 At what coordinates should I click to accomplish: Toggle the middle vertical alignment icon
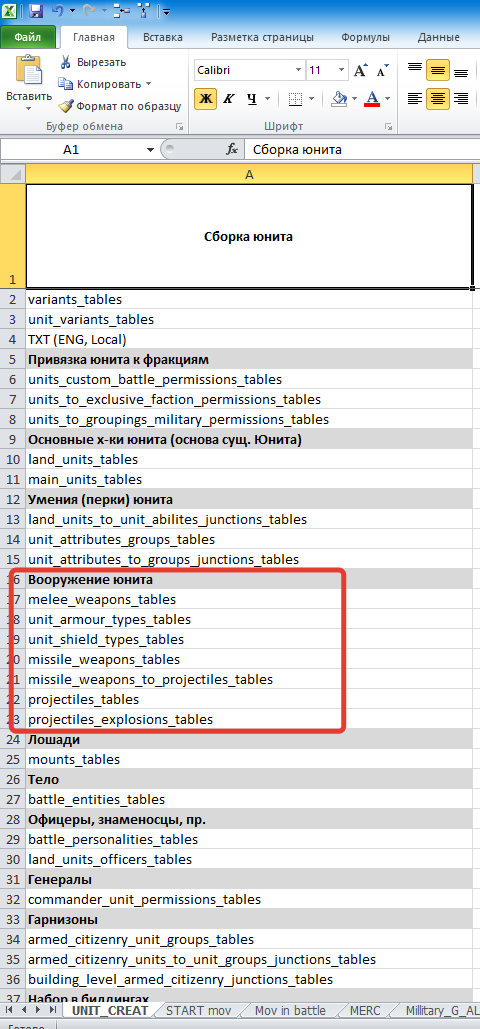438,70
